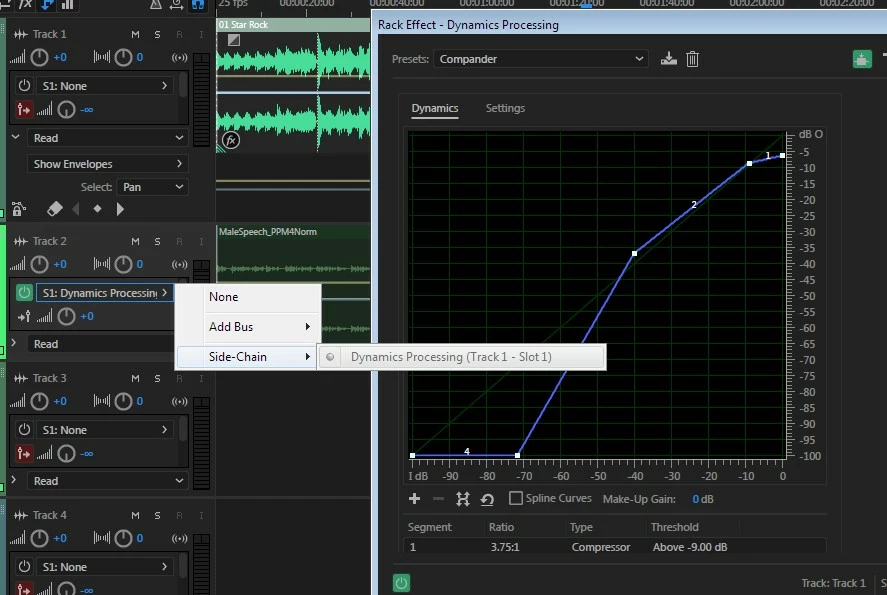887x595 pixels.
Task: Mute Track 4
Action: click(x=135, y=515)
